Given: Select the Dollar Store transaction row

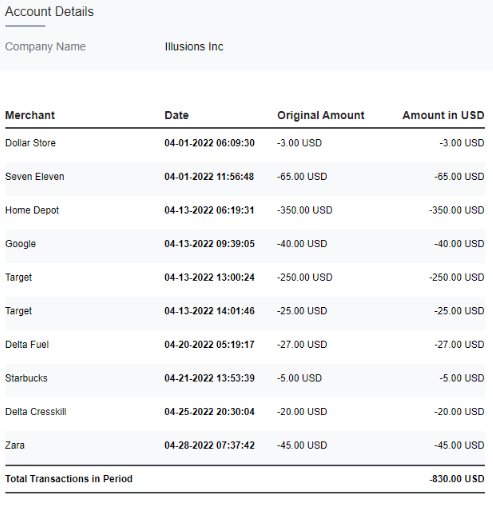Looking at the screenshot, I should (245, 143).
